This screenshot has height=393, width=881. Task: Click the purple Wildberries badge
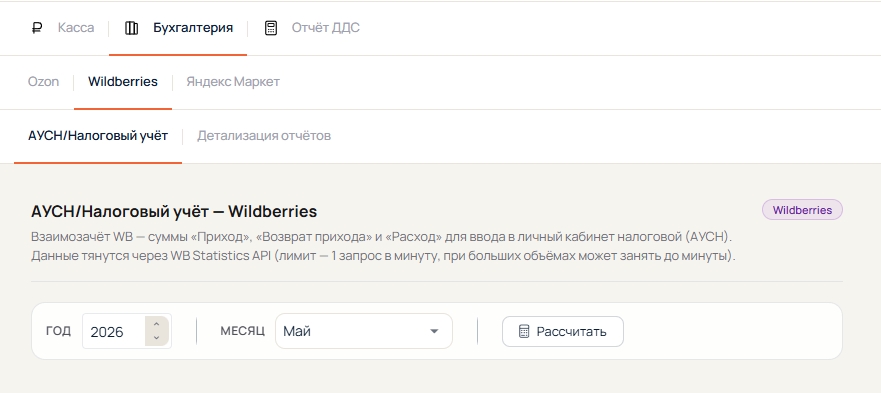click(x=802, y=210)
